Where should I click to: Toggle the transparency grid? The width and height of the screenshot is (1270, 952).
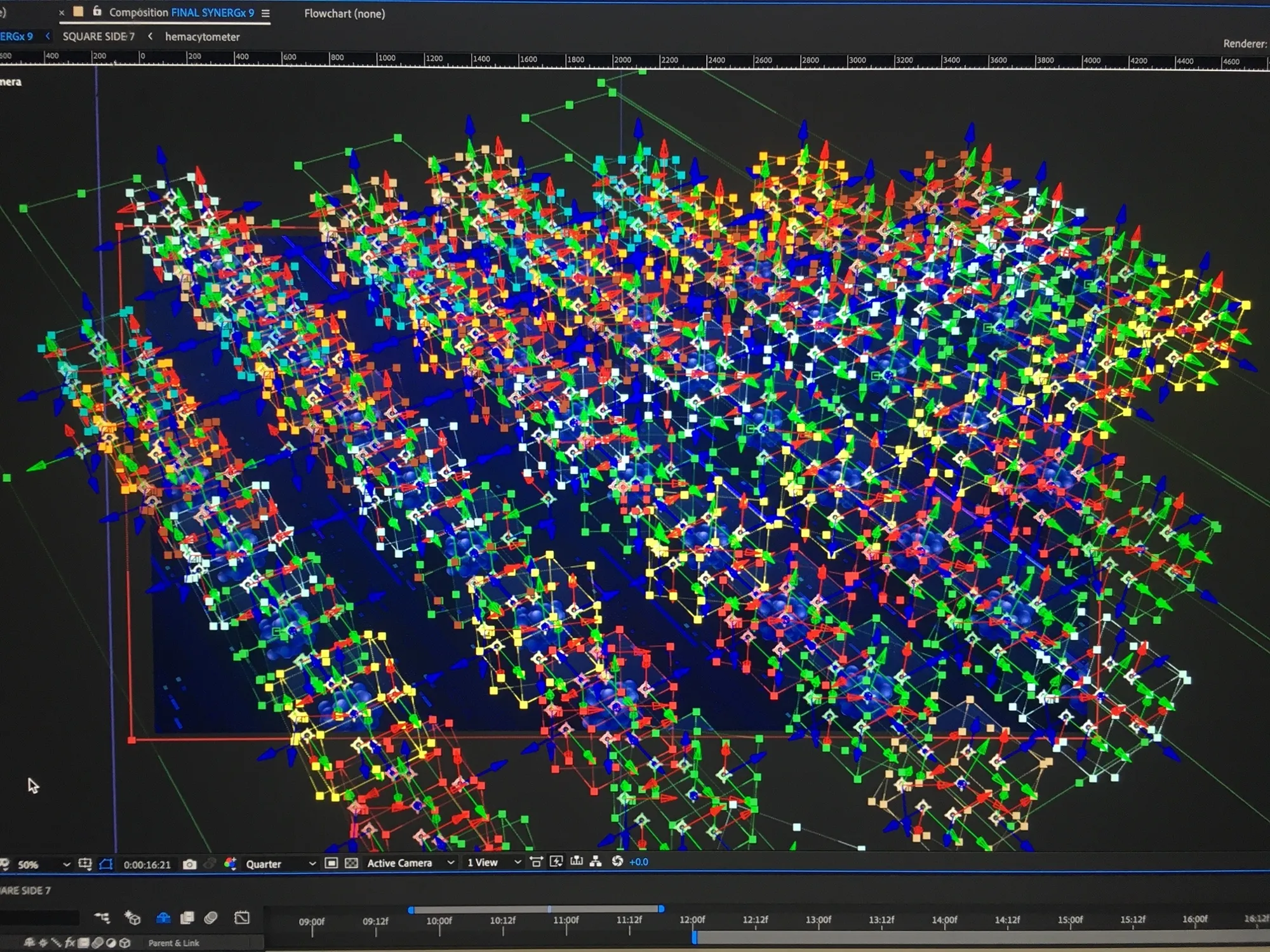pyautogui.click(x=351, y=863)
